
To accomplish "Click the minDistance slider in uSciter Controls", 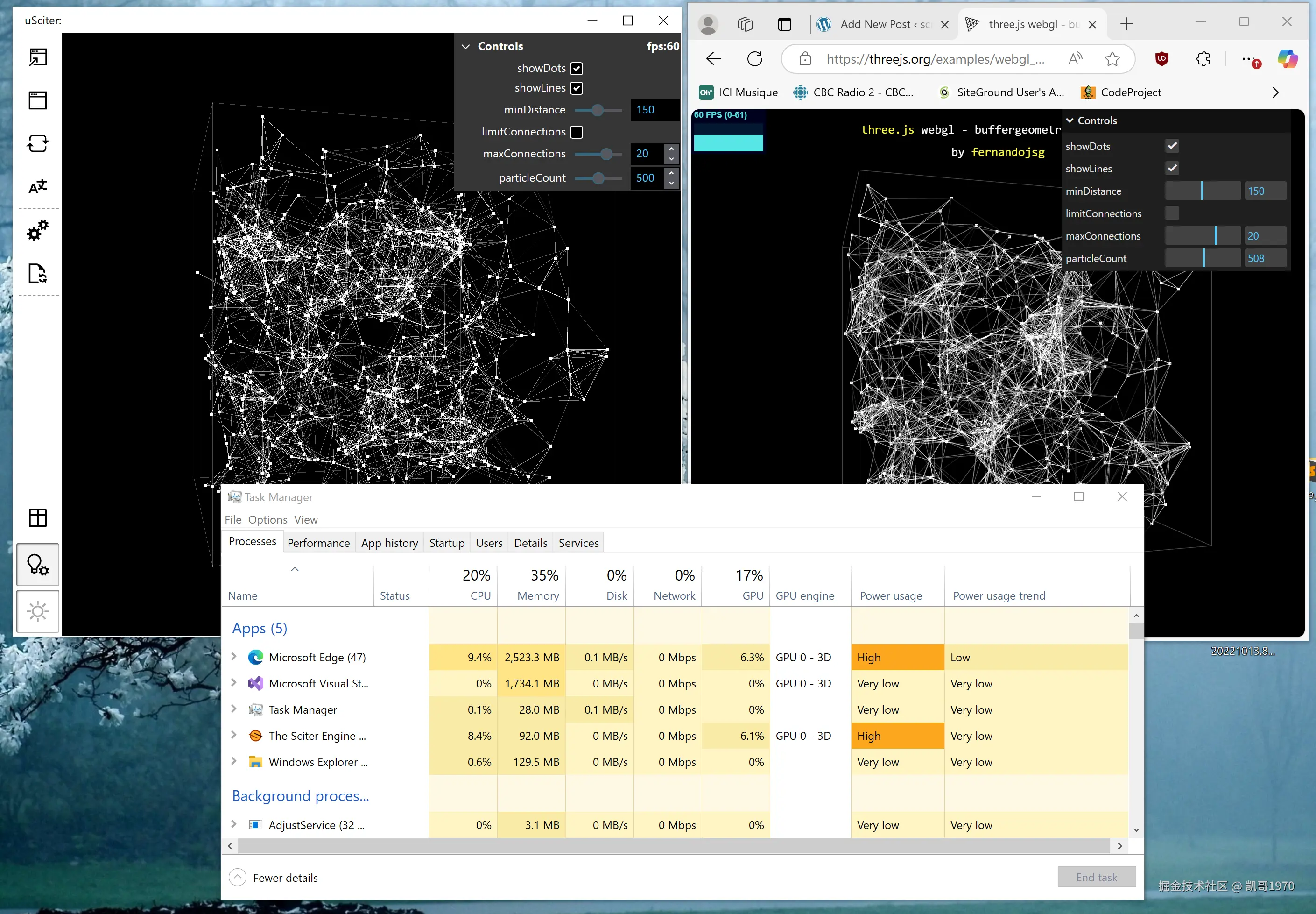I will (x=598, y=110).
